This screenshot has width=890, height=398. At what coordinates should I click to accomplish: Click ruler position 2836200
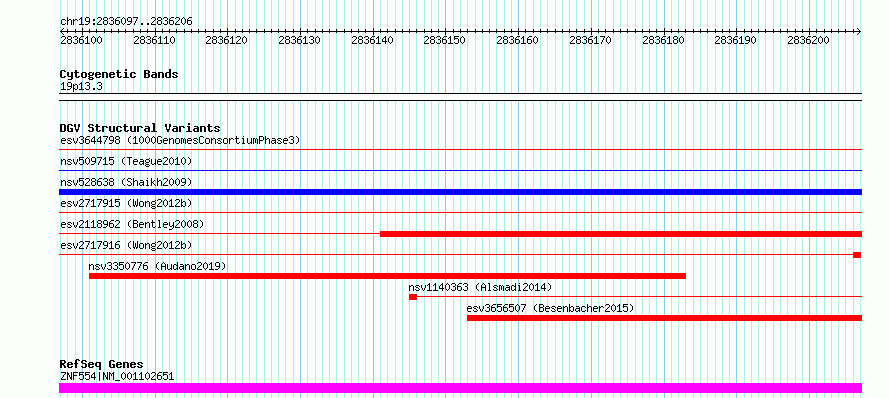click(x=809, y=40)
